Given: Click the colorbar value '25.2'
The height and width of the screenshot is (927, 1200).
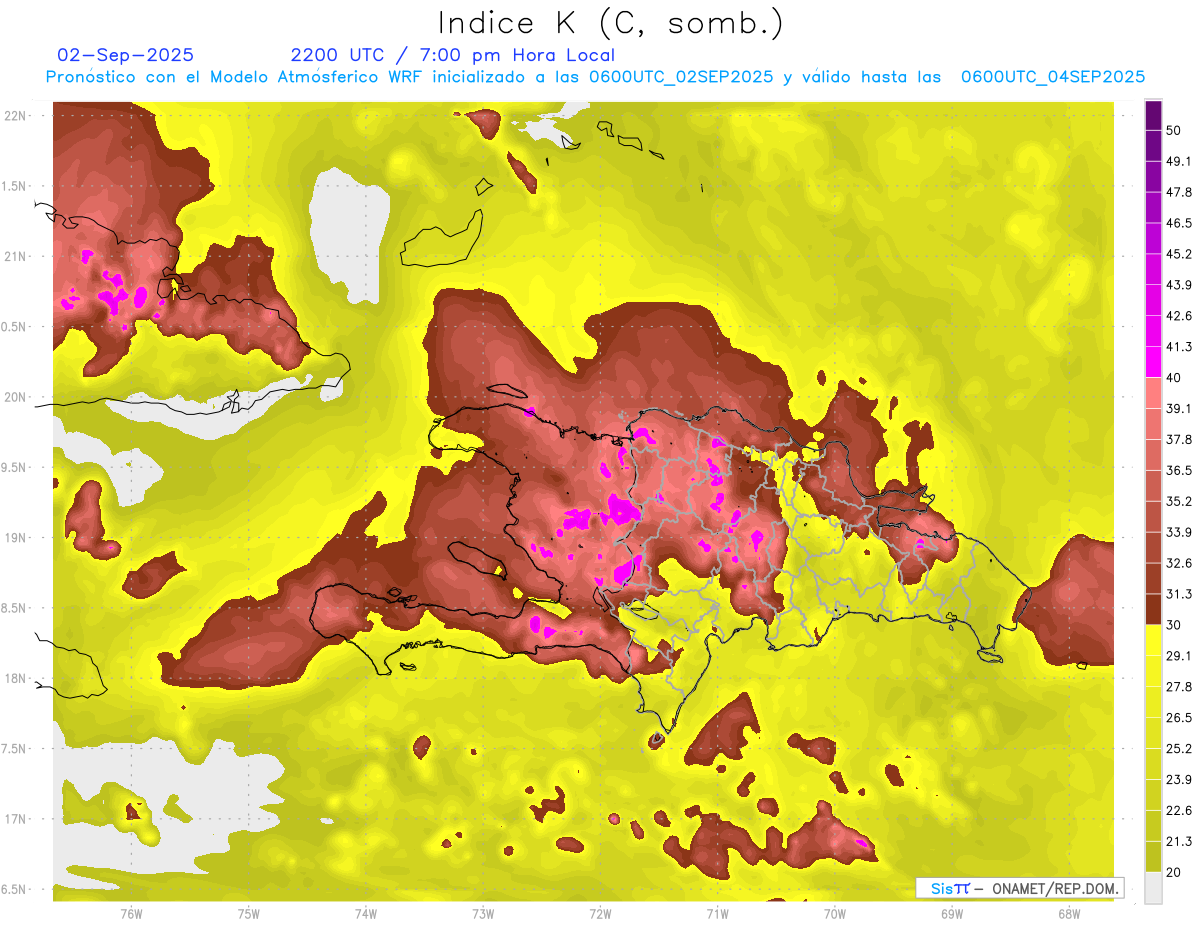Looking at the screenshot, I should (1178, 748).
